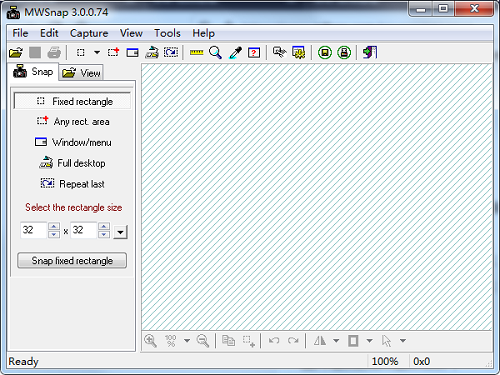Select Full desktop snap mode
Screen dimensions: 500x375
(x=72, y=163)
